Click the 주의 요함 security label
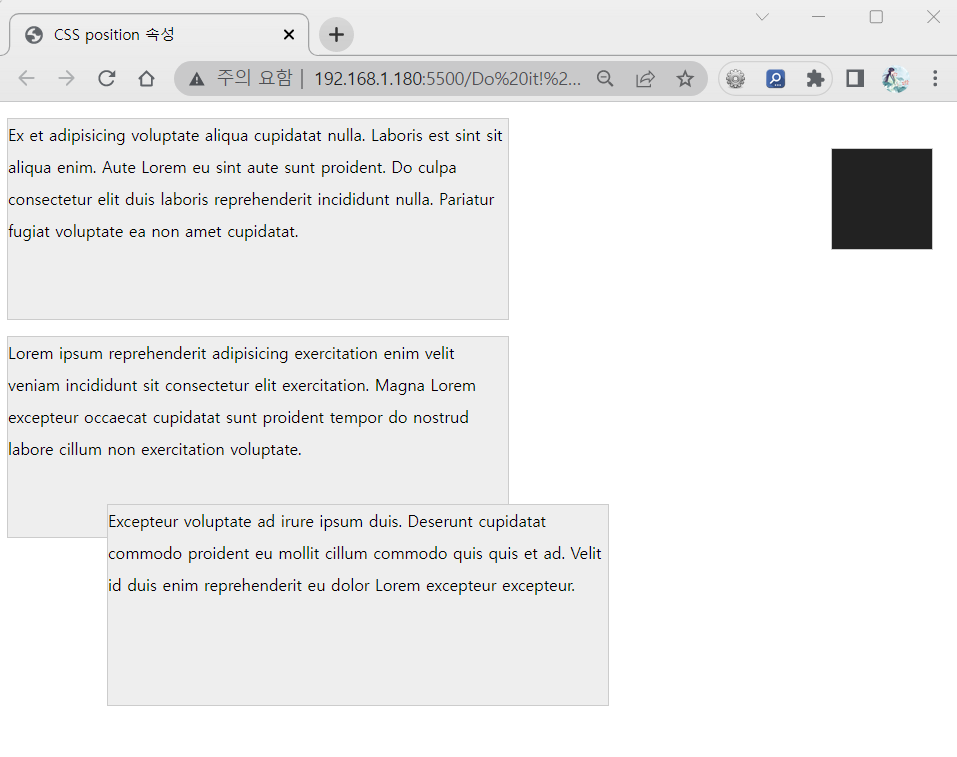957x757 pixels. (255, 78)
